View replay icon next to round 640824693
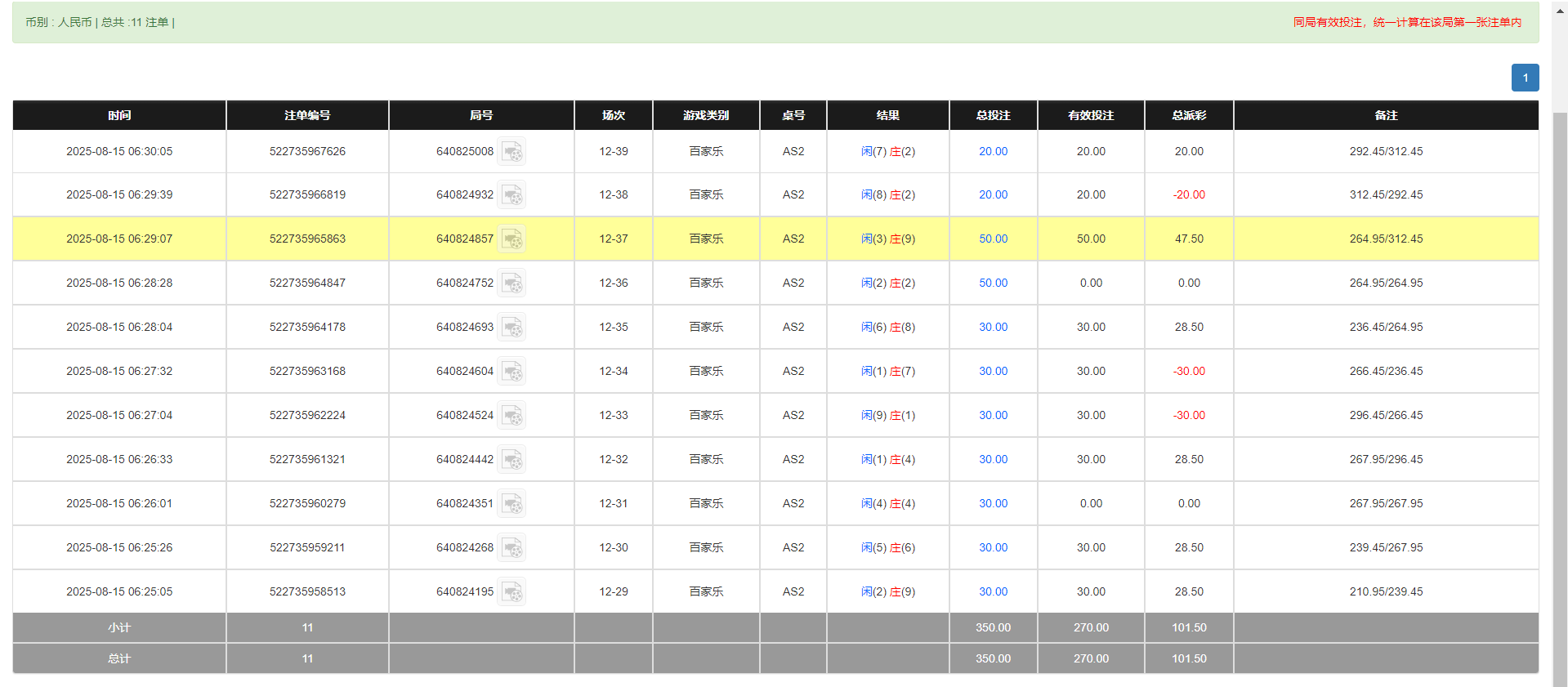Viewport: 1568px width, 687px height. coord(511,328)
